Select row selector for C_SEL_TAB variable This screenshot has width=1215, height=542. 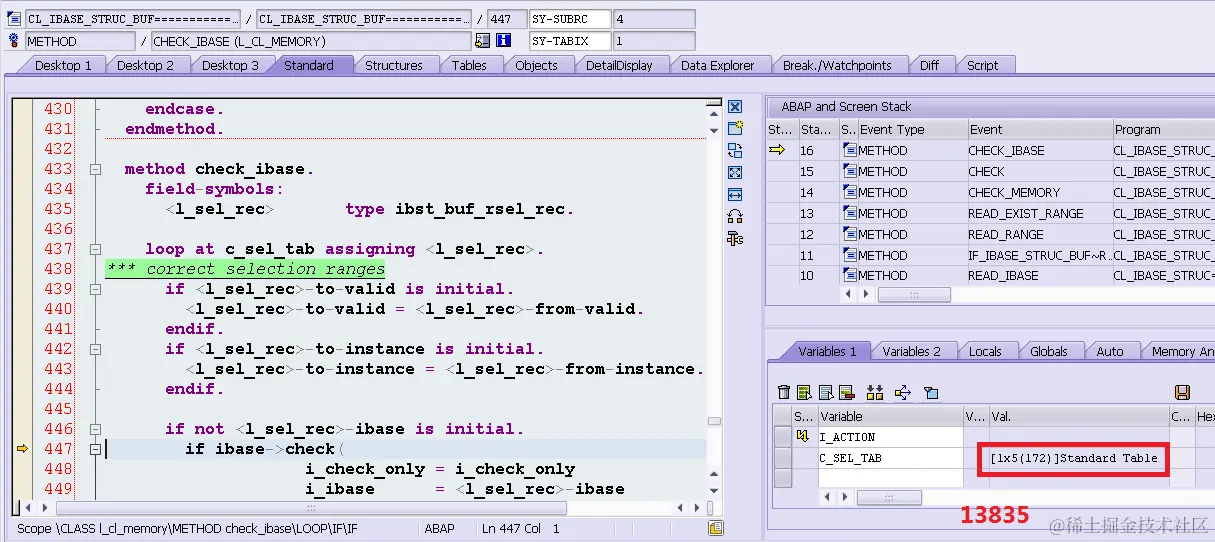coord(783,458)
